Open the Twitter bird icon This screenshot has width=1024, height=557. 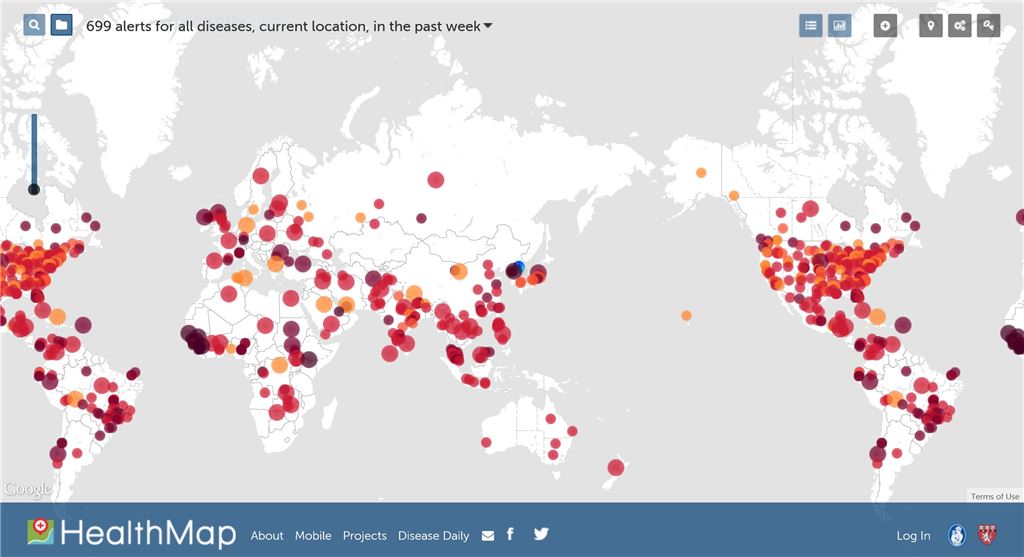click(x=541, y=535)
